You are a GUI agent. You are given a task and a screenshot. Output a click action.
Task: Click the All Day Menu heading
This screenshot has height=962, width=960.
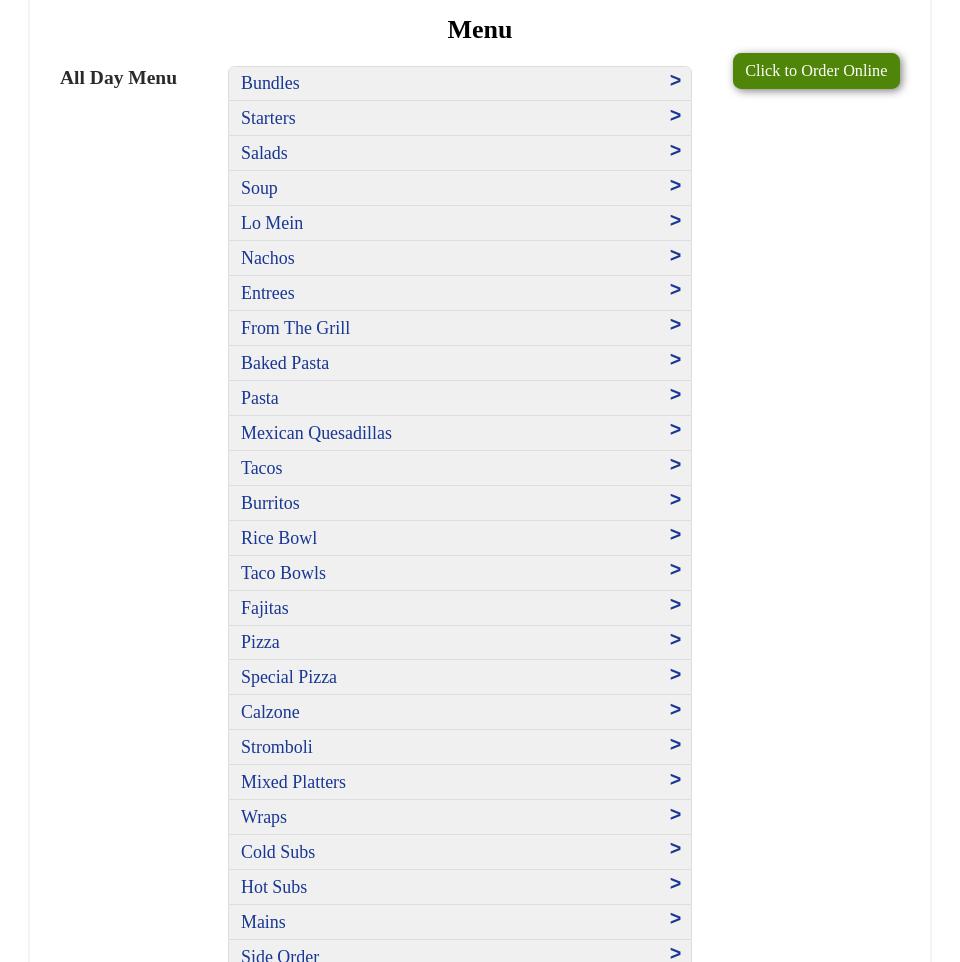118,78
